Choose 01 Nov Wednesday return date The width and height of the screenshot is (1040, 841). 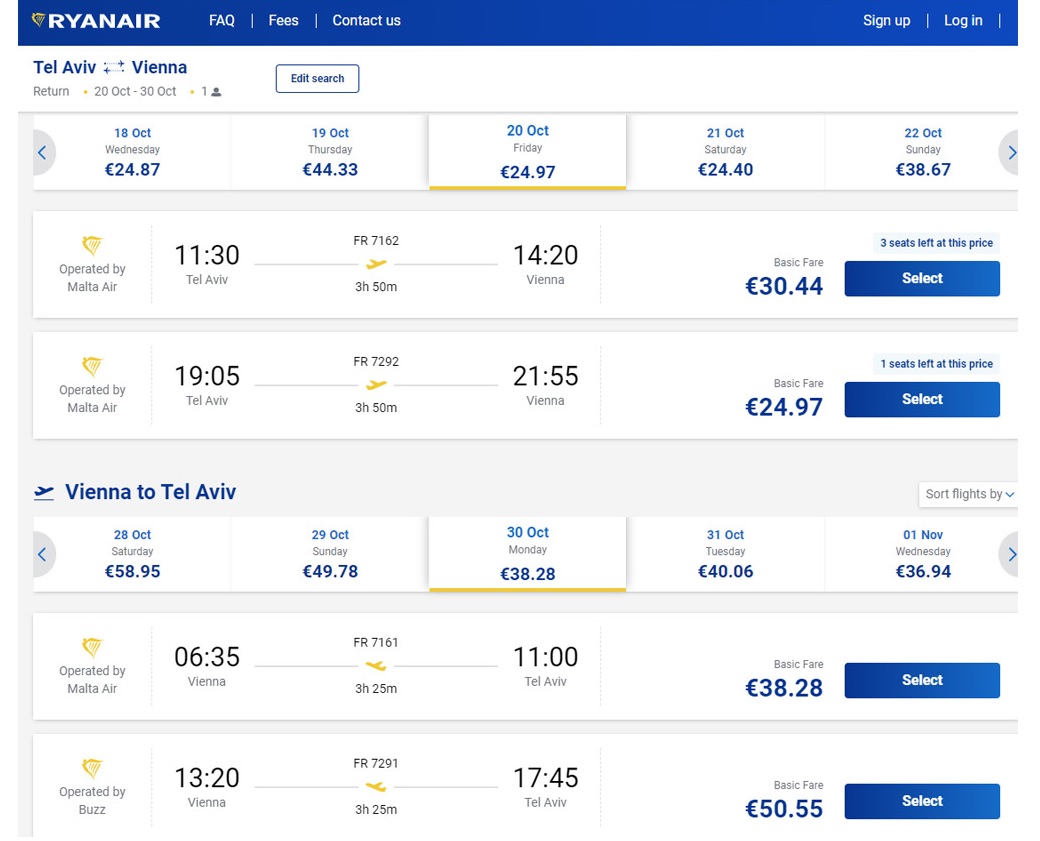pyautogui.click(x=922, y=554)
